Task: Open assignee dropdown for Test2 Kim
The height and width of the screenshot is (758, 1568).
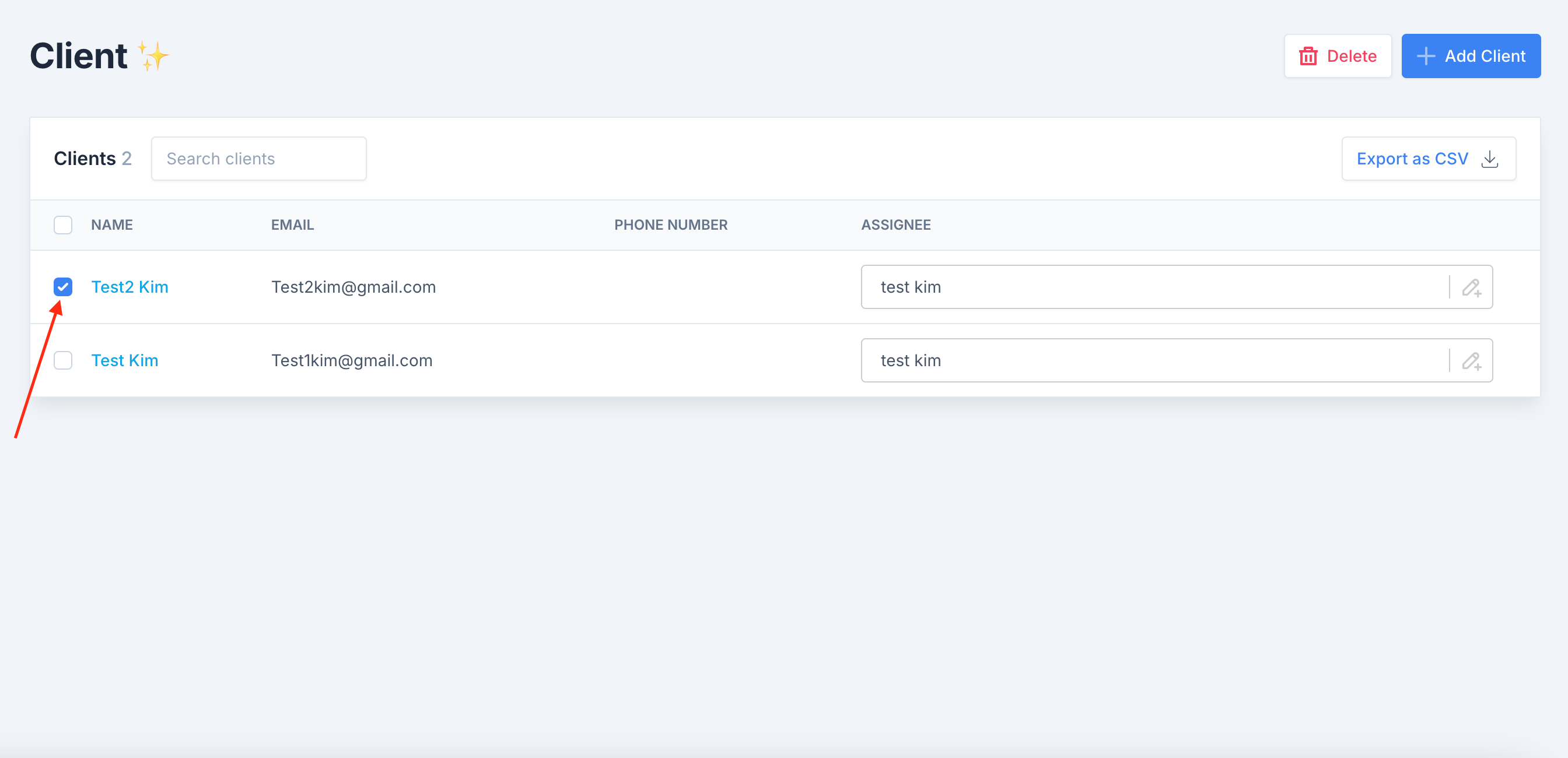Action: click(x=1176, y=286)
